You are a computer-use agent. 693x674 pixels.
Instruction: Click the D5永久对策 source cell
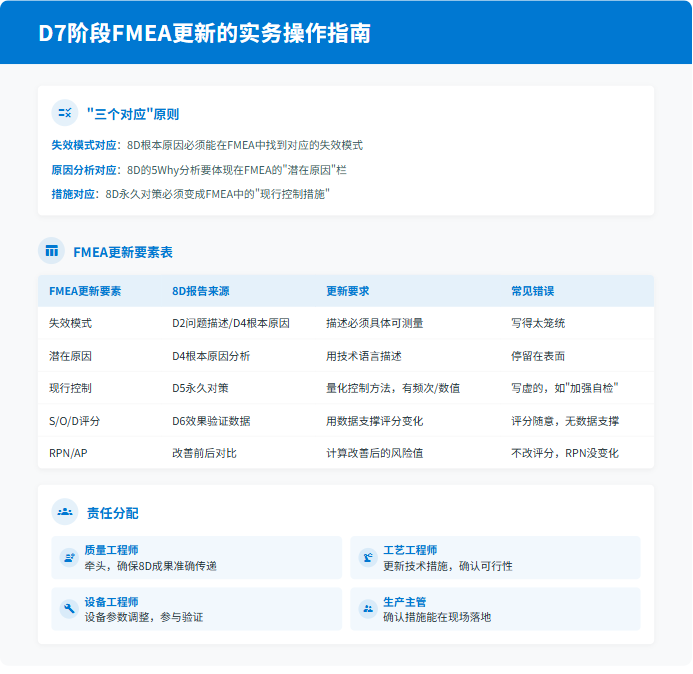(x=200, y=388)
